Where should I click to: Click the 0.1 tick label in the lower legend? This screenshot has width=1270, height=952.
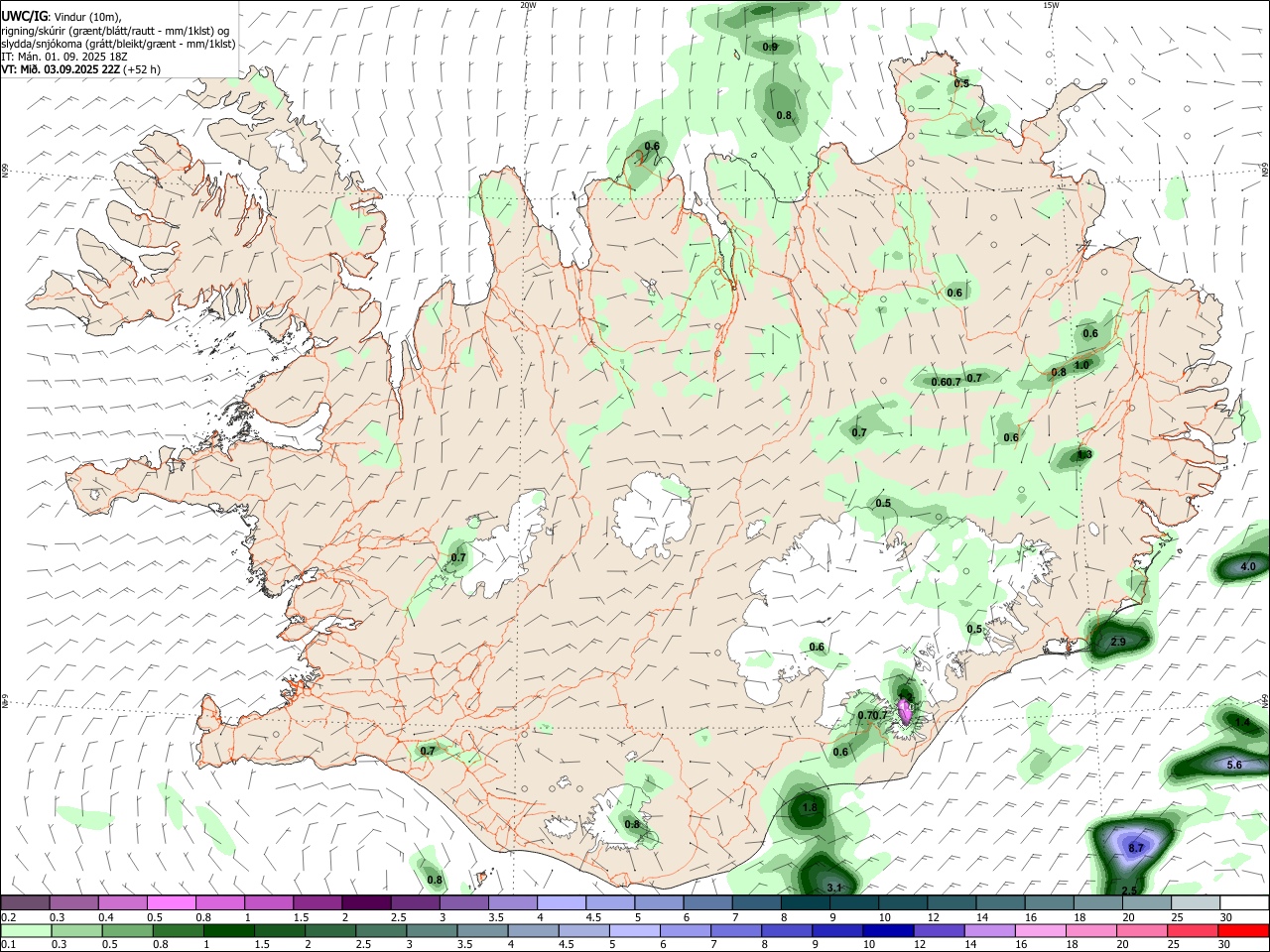[8, 944]
